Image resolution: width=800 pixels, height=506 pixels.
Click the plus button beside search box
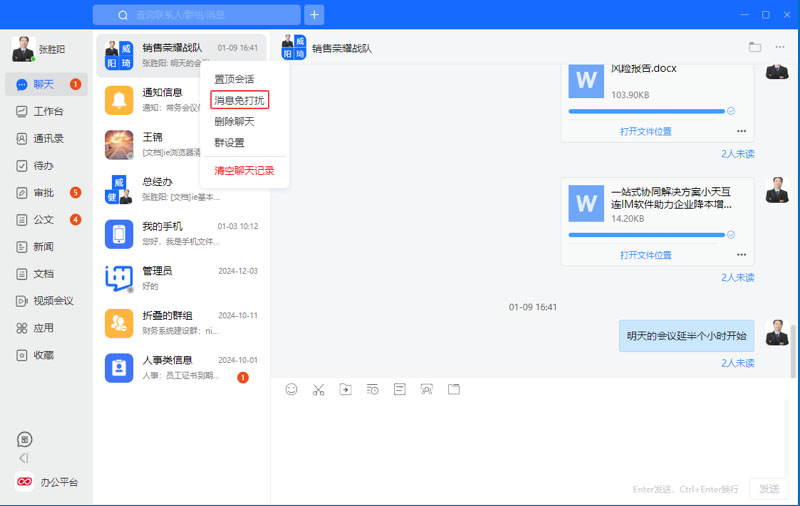pyautogui.click(x=314, y=15)
